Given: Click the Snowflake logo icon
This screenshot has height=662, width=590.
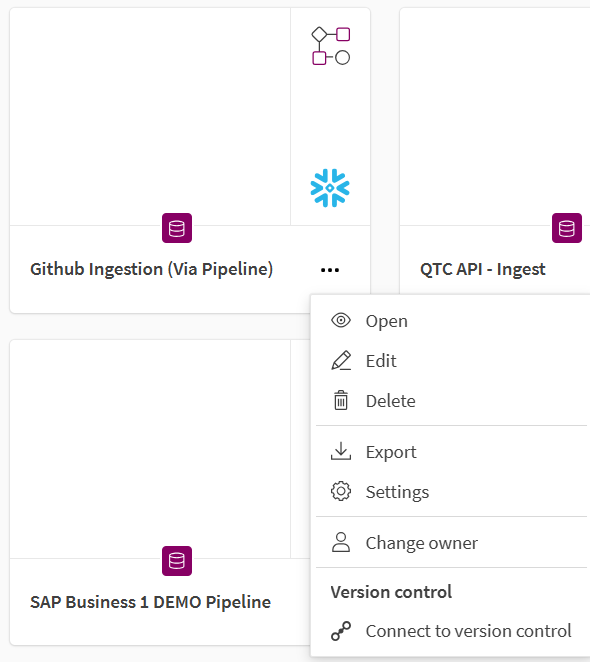Looking at the screenshot, I should coord(330,188).
